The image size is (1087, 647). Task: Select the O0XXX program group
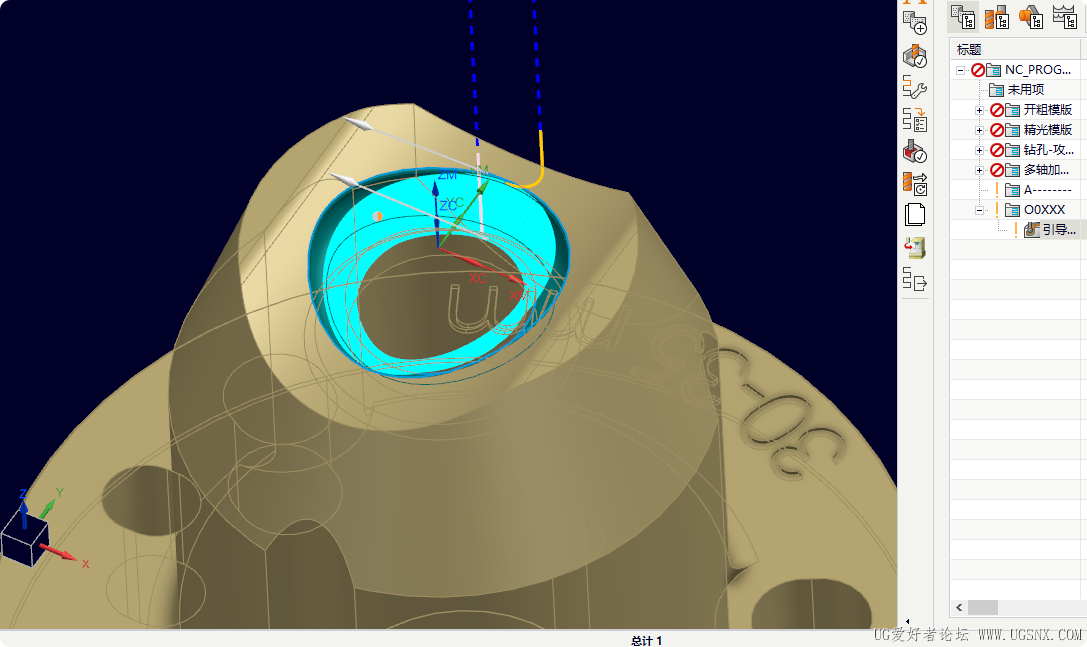pos(1044,209)
